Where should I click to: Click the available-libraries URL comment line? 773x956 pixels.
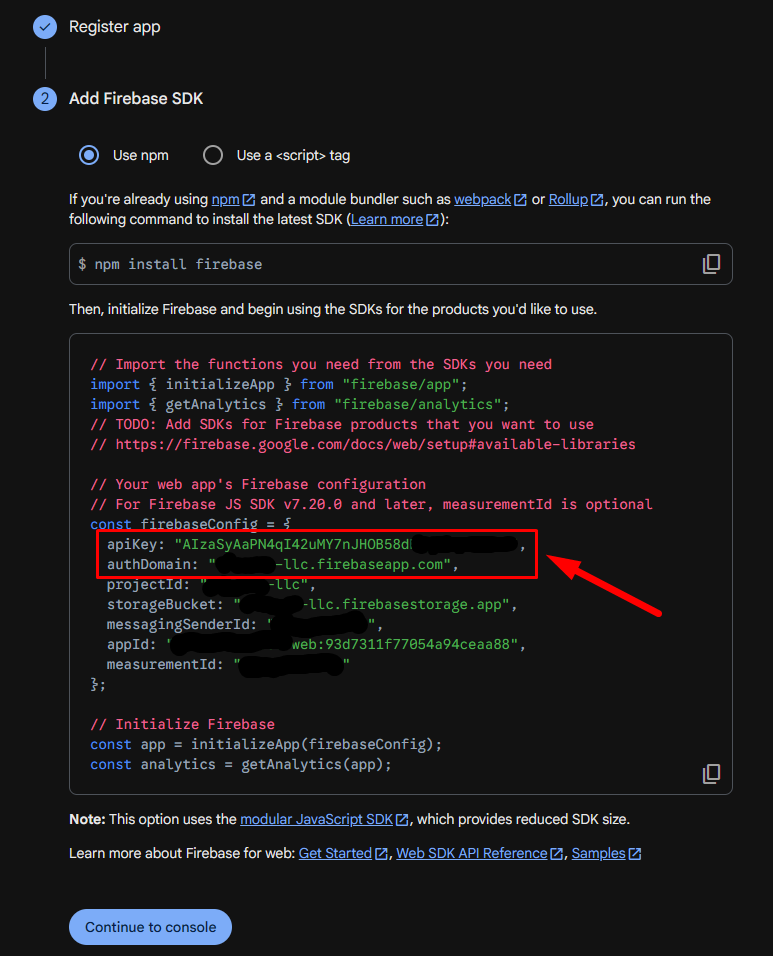click(x=363, y=444)
